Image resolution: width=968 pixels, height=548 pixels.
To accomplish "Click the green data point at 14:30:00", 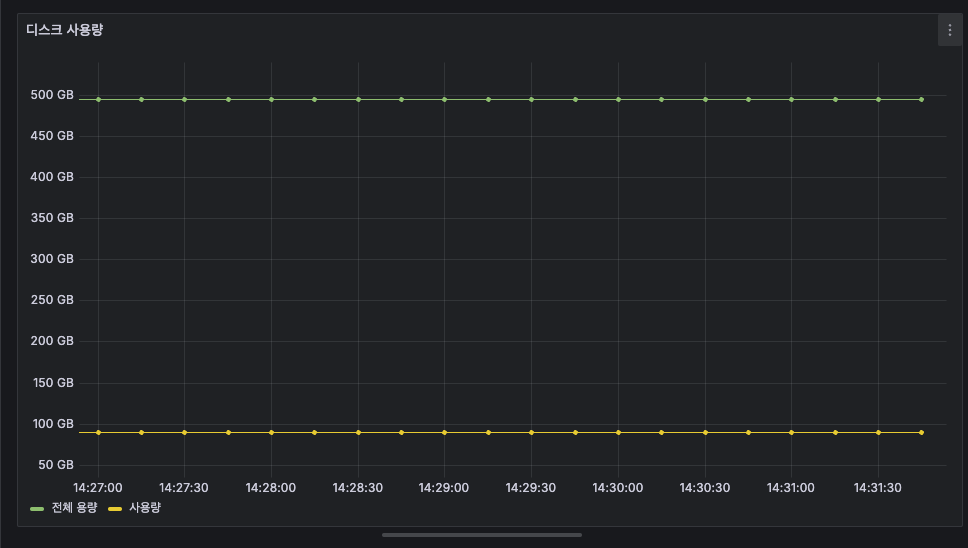I will pyautogui.click(x=618, y=99).
